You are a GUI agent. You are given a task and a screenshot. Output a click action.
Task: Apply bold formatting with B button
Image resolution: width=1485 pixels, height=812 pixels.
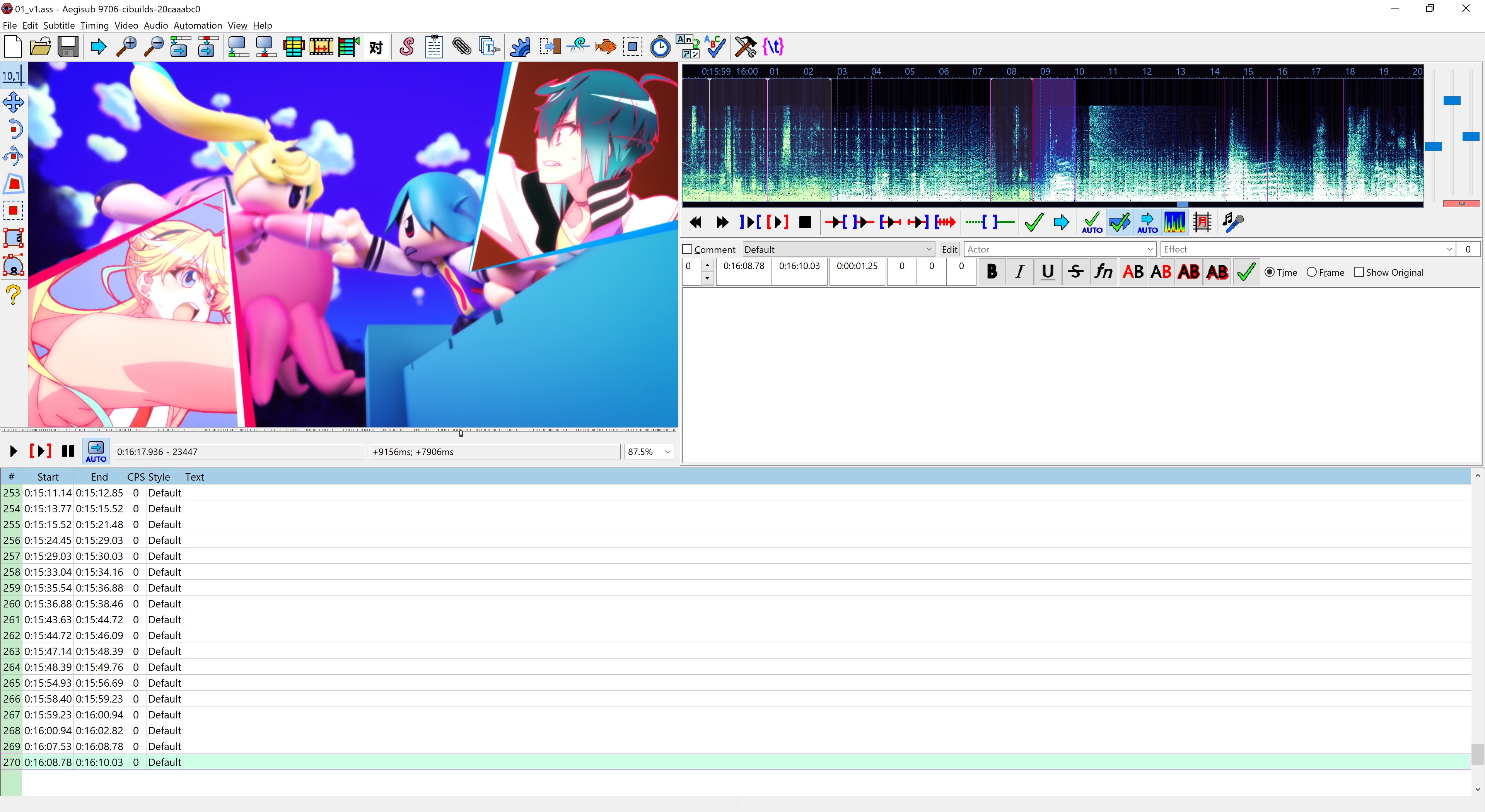(x=992, y=272)
